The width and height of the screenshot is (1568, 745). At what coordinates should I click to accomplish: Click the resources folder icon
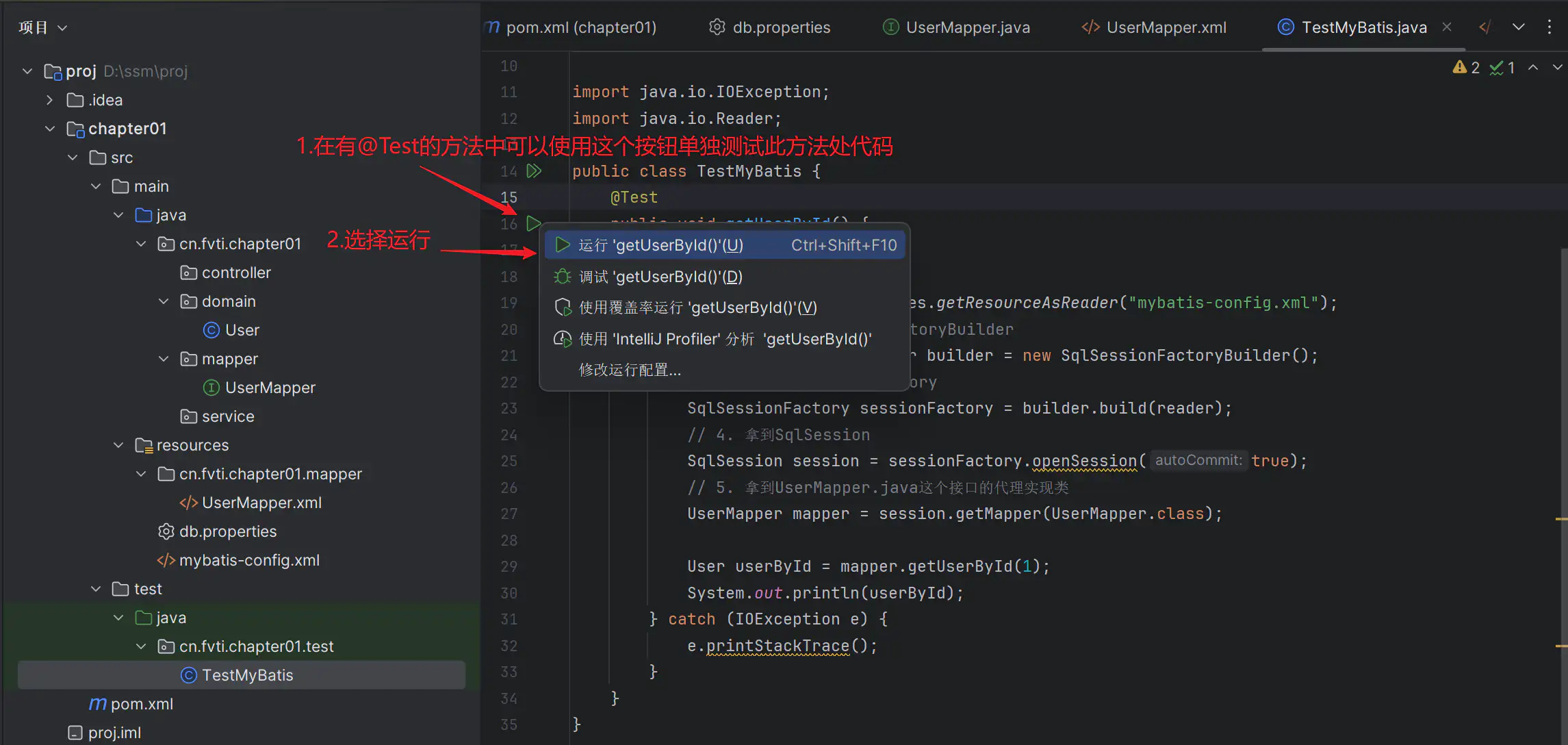pos(144,445)
